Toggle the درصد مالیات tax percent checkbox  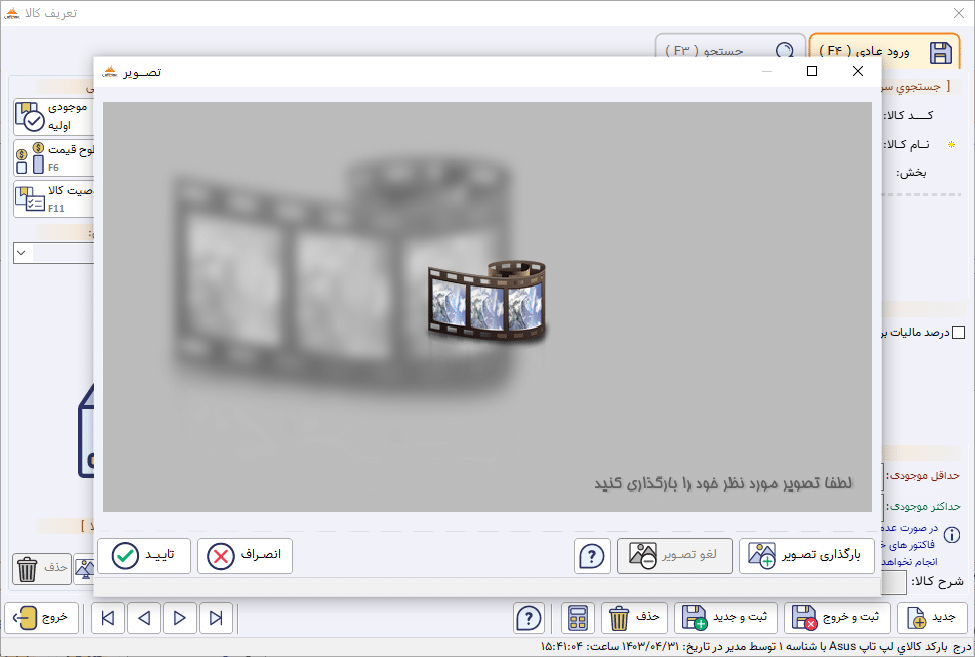[x=959, y=333]
